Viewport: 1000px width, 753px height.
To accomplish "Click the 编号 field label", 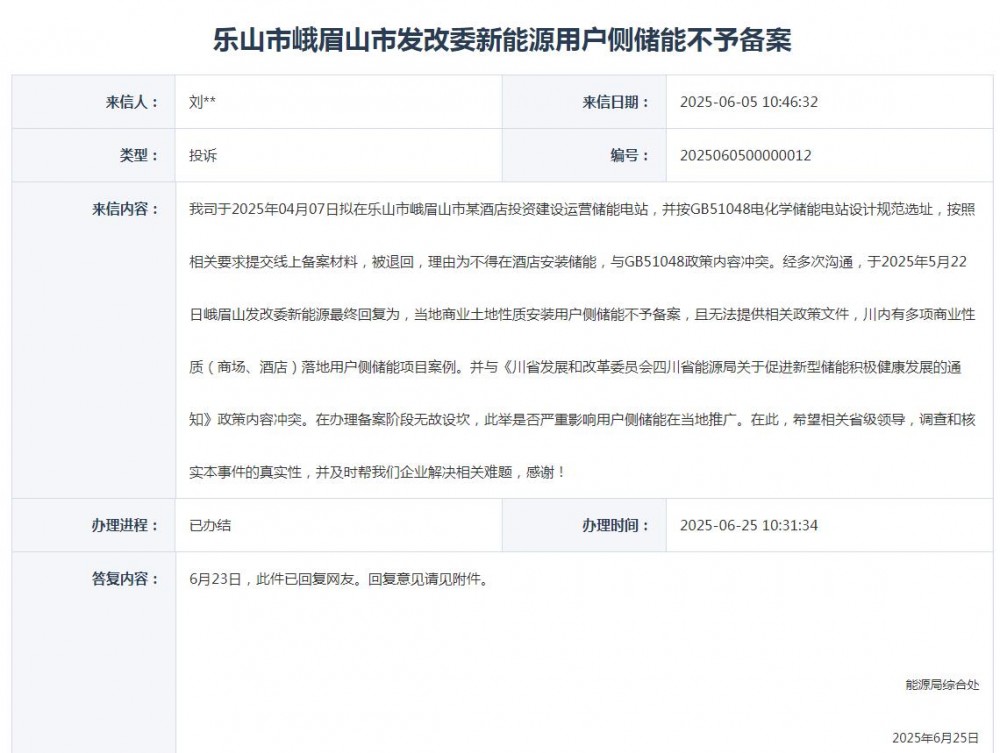I will point(630,155).
